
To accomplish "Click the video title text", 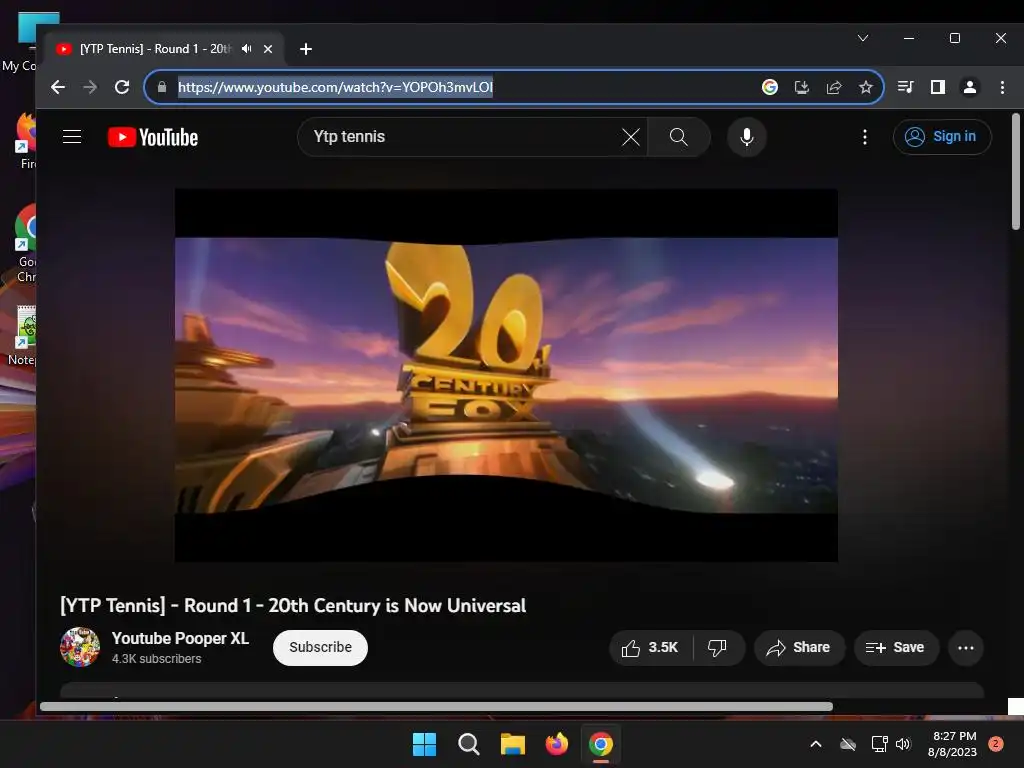I will point(293,605).
